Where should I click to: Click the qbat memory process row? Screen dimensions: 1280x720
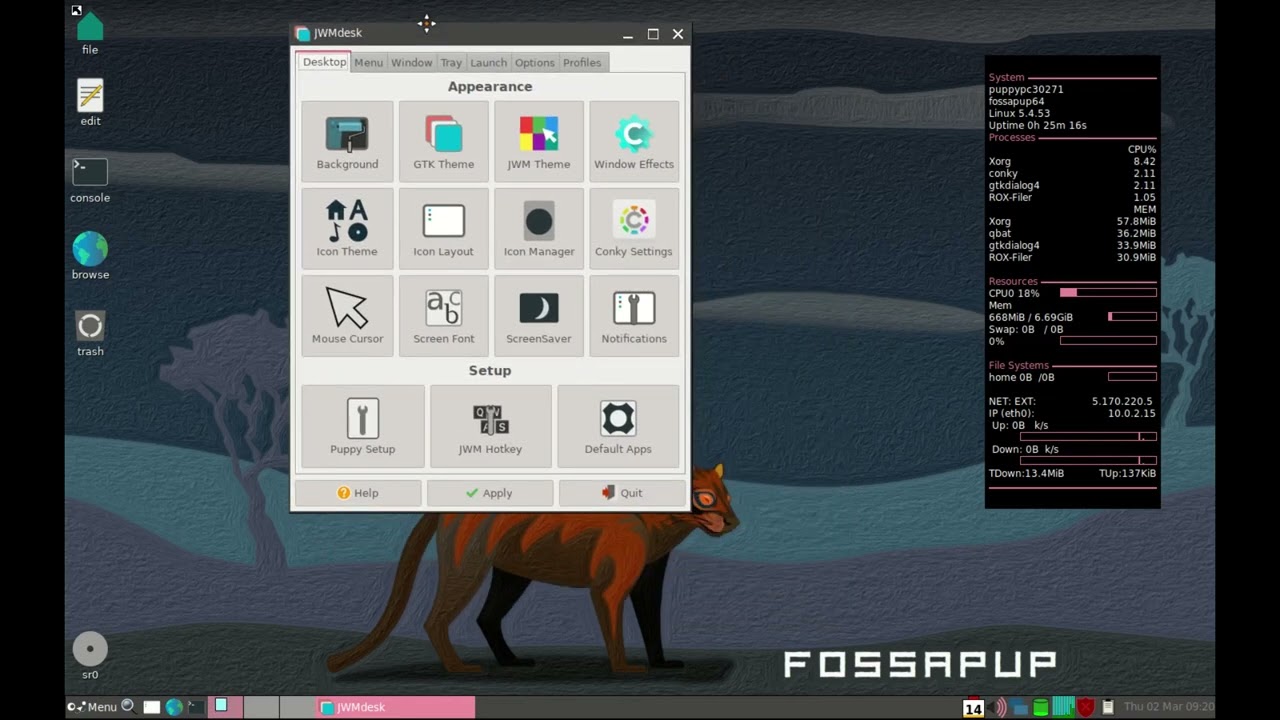tap(1072, 233)
